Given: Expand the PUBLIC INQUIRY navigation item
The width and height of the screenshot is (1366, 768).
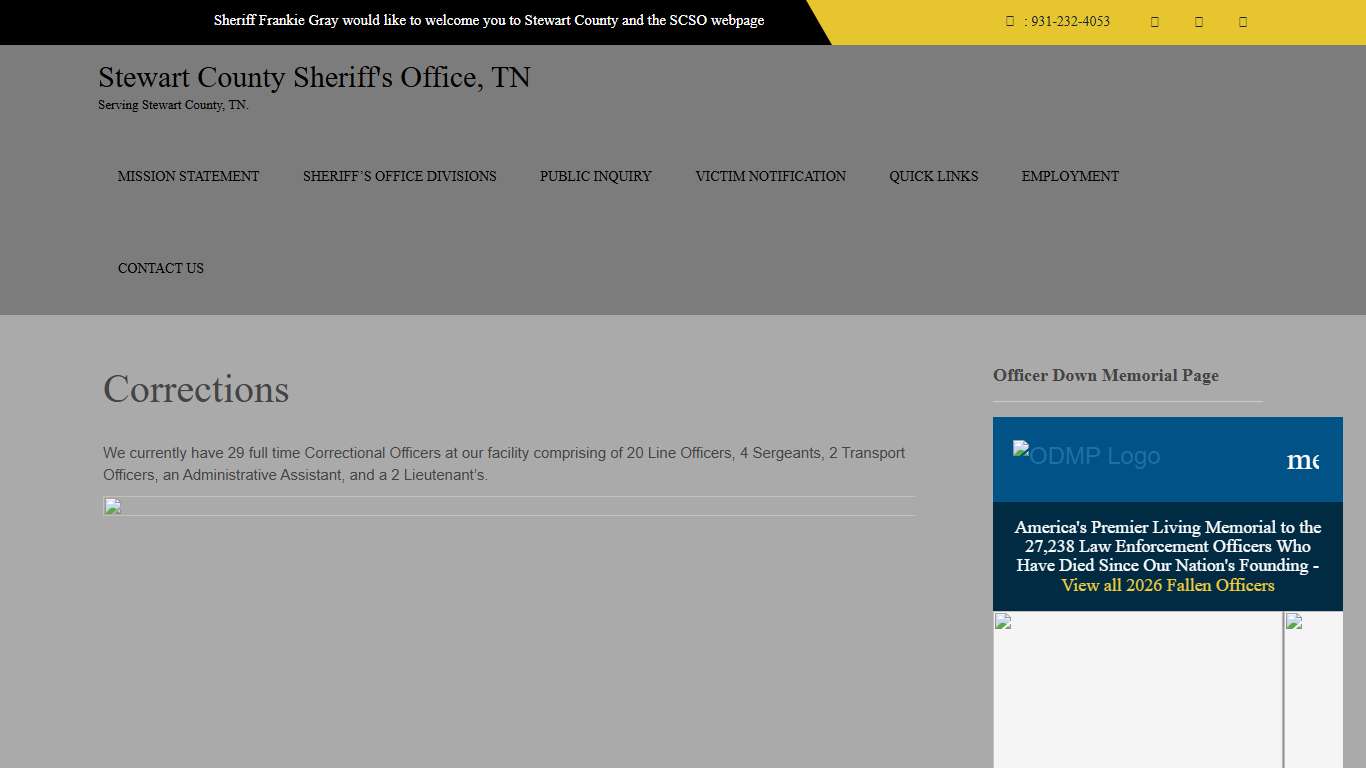Looking at the screenshot, I should click(x=595, y=176).
